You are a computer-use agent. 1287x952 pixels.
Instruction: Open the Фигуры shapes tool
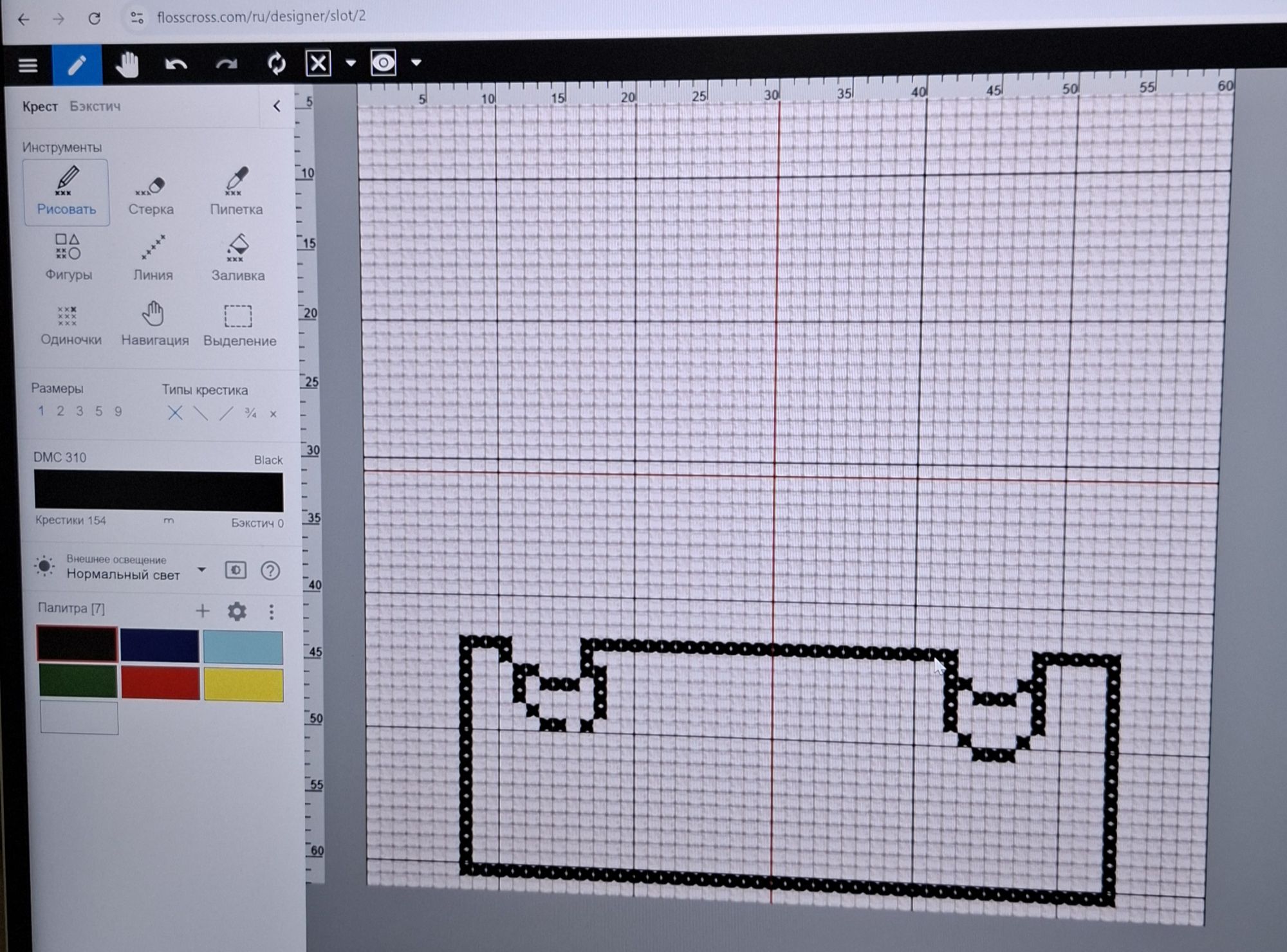pyautogui.click(x=68, y=257)
